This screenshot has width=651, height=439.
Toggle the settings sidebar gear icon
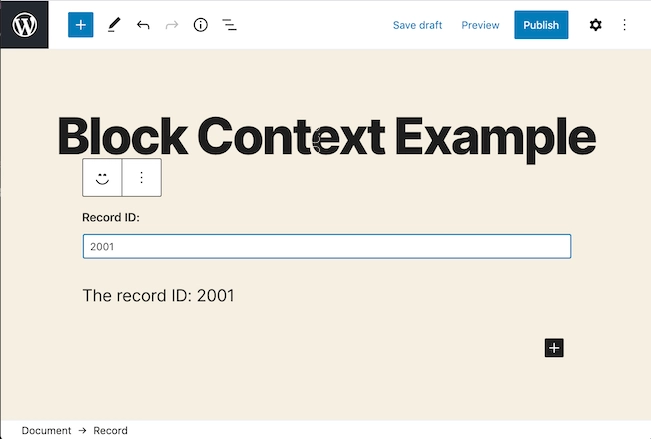595,25
